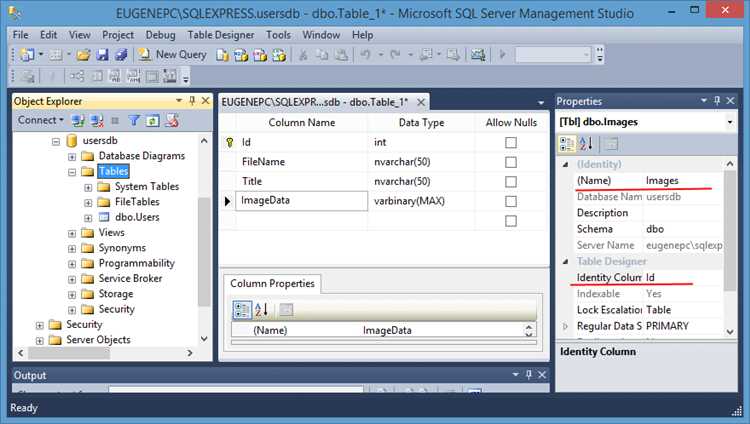The height and width of the screenshot is (424, 750).
Task: Toggle Allow Nulls checkbox for Id column
Action: click(x=511, y=143)
